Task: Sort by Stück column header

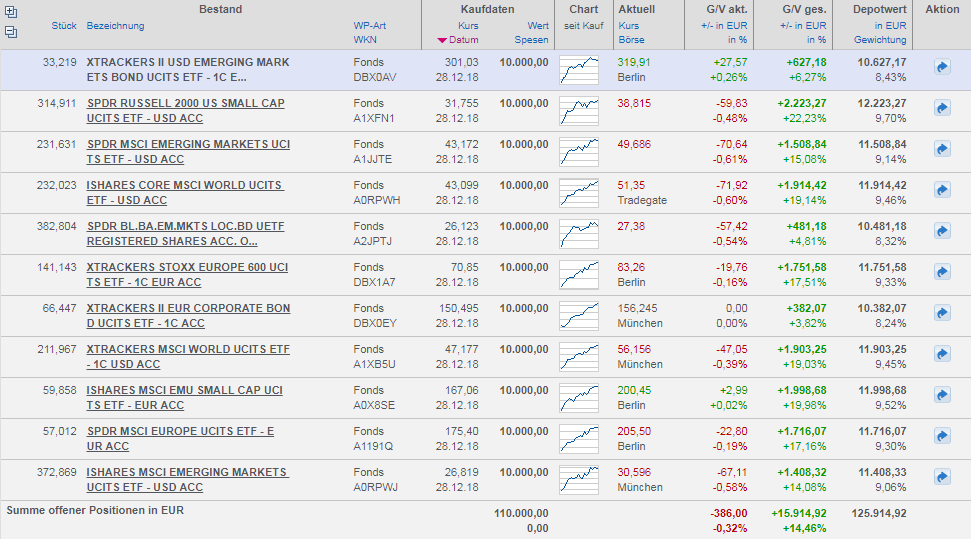Action: (x=64, y=25)
